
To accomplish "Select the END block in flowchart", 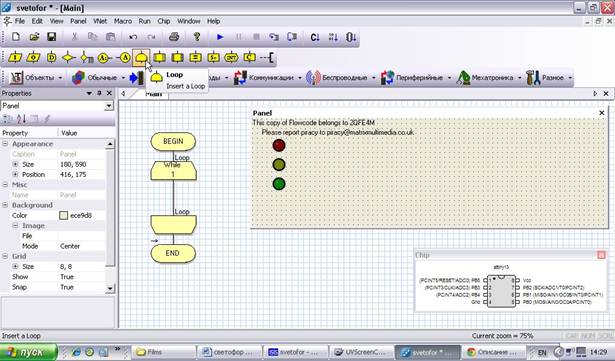I will point(173,253).
